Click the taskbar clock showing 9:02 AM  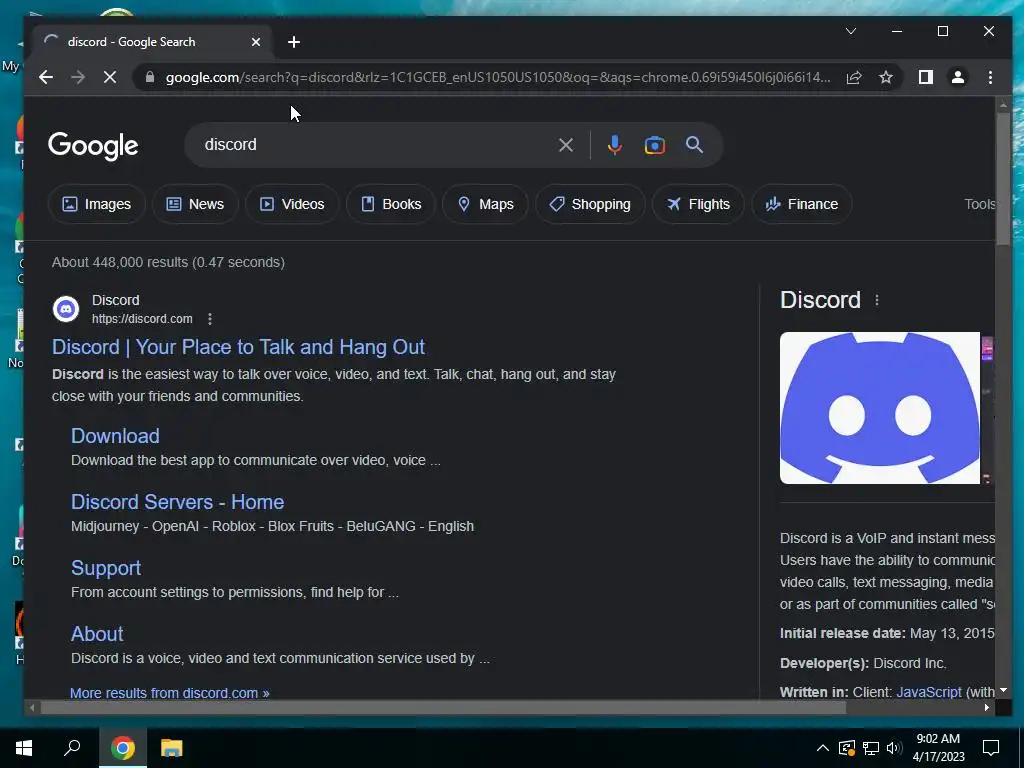pos(938,748)
